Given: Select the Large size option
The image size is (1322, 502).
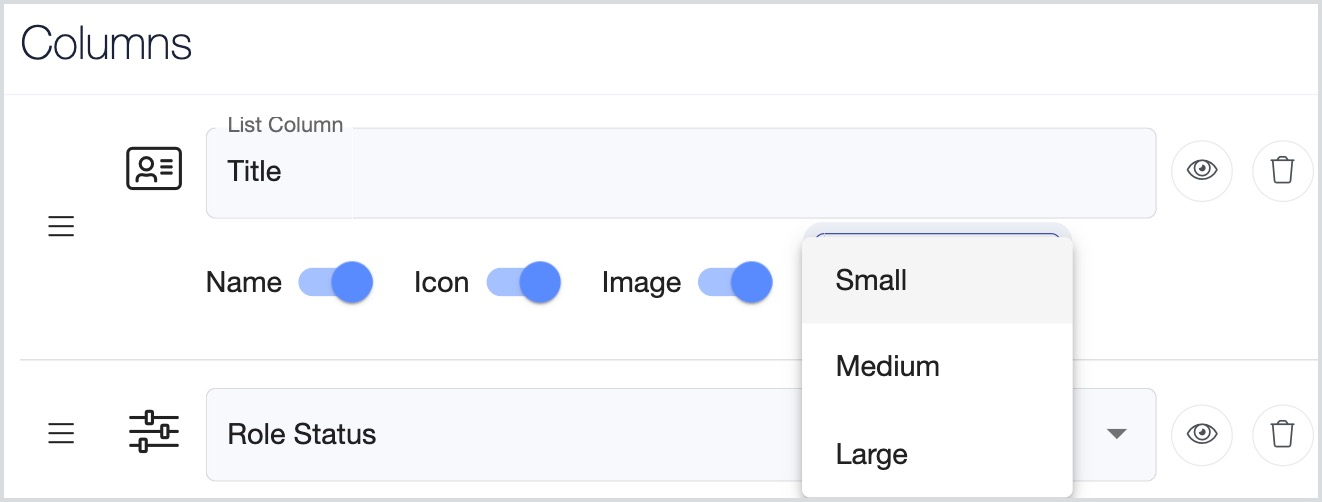Looking at the screenshot, I should 937,454.
